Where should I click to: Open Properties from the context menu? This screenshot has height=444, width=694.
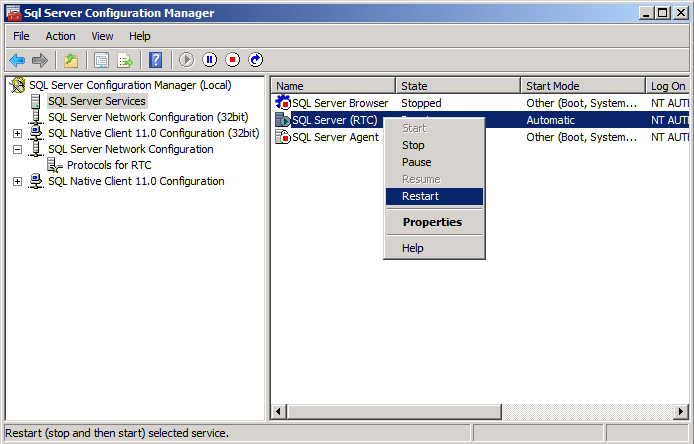434,222
